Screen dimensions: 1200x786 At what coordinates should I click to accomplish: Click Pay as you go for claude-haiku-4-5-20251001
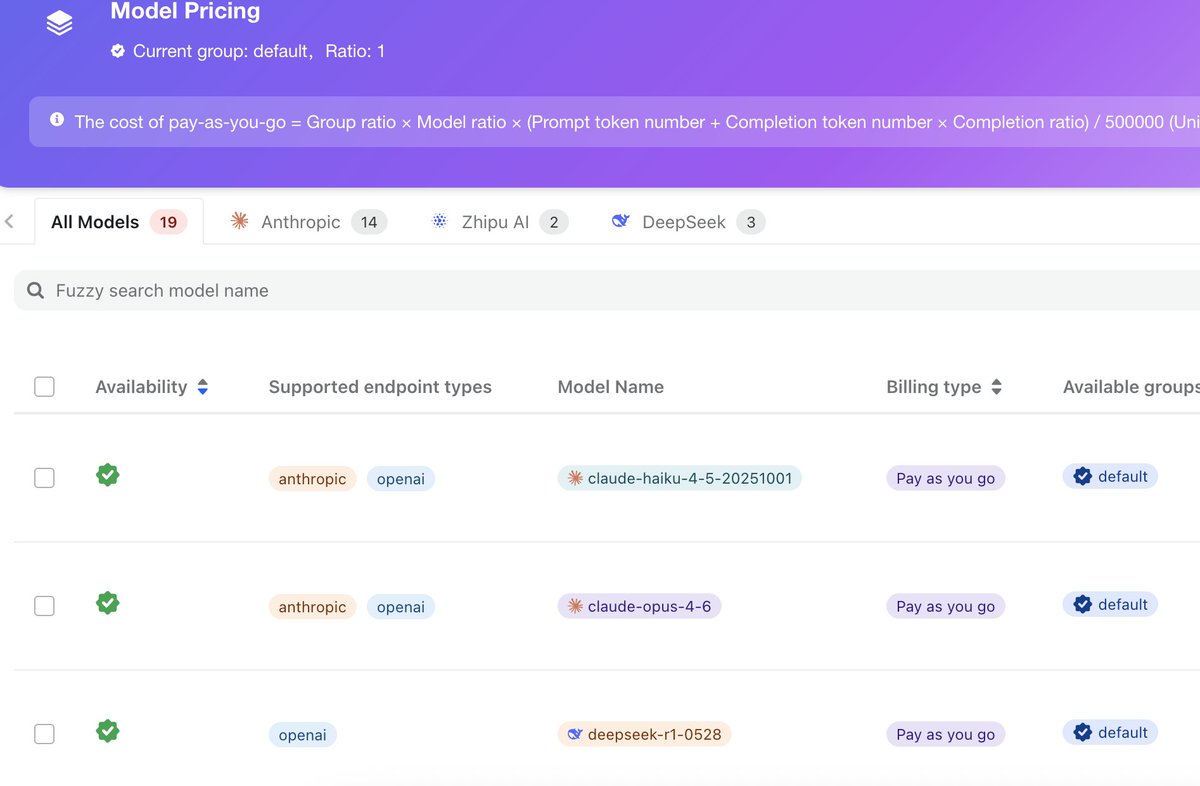(x=946, y=478)
